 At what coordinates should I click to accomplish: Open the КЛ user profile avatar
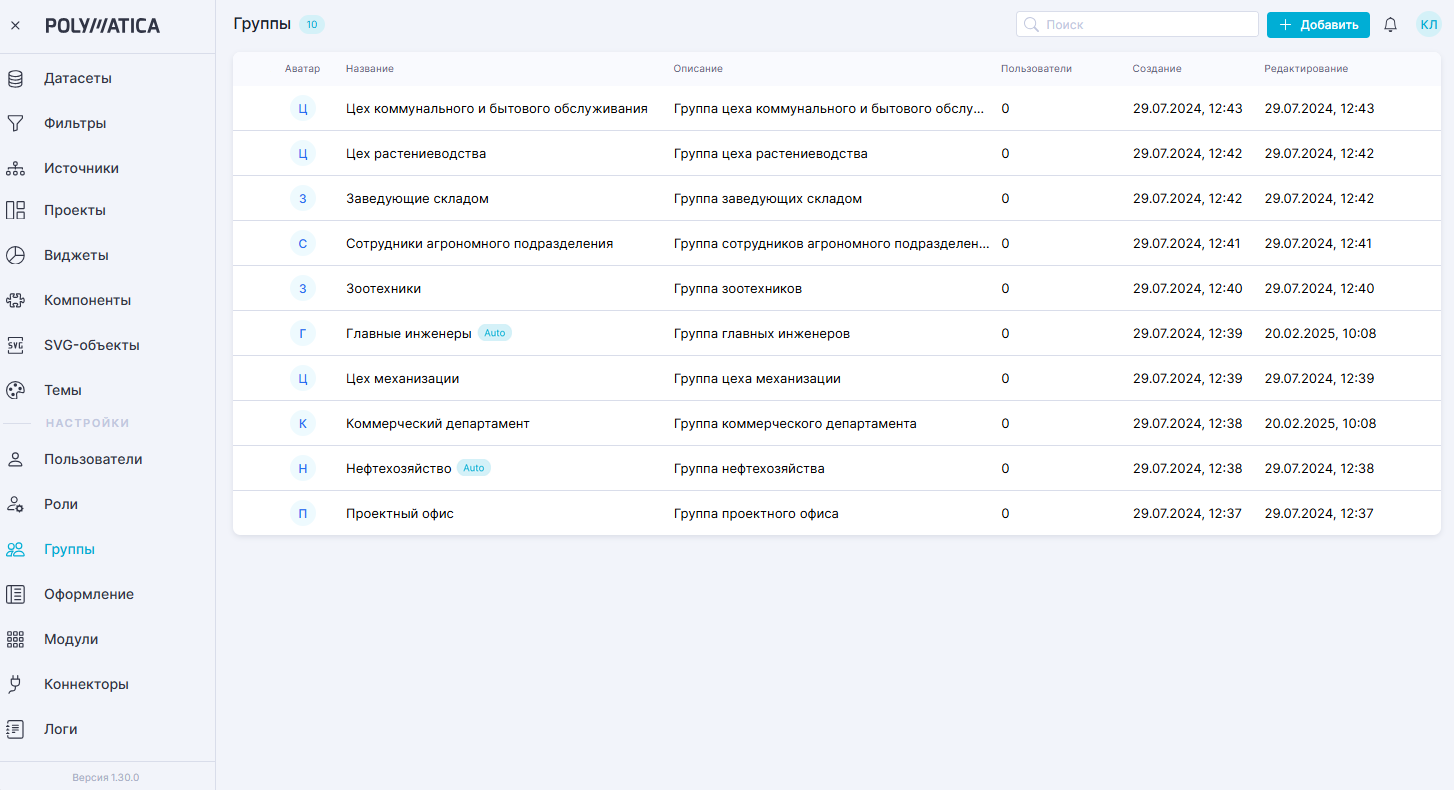(x=1428, y=25)
